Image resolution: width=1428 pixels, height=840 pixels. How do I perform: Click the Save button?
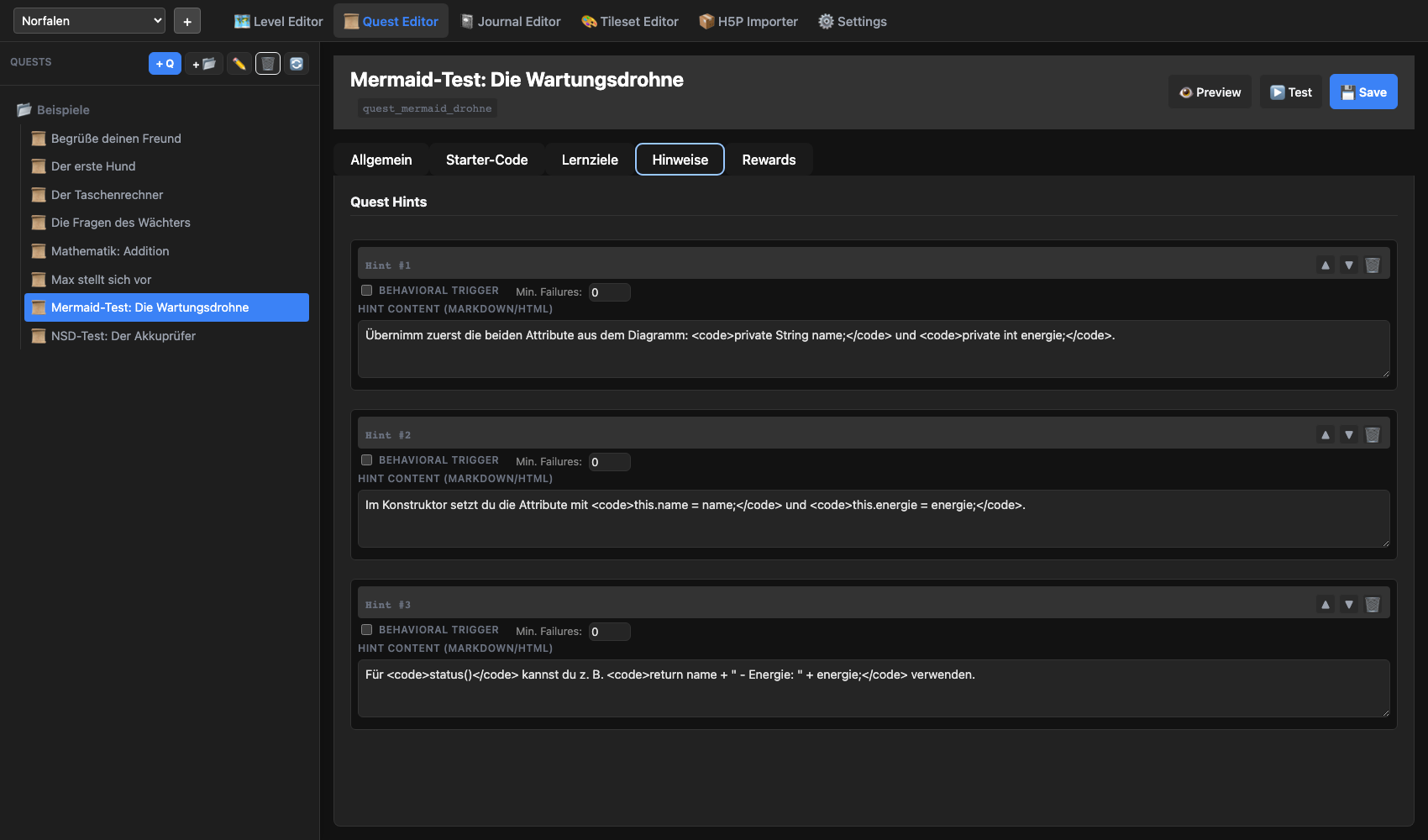1362,92
